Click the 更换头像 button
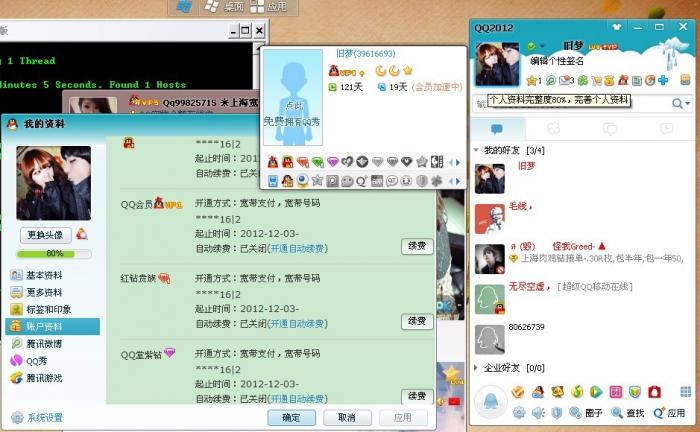Viewport: 700px width, 432px height. coord(46,235)
